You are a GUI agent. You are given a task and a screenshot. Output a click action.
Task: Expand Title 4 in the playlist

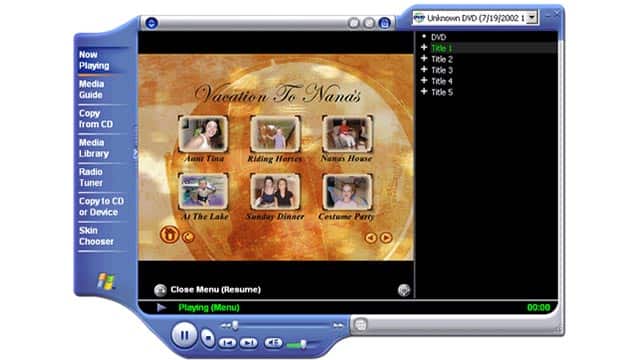point(424,81)
